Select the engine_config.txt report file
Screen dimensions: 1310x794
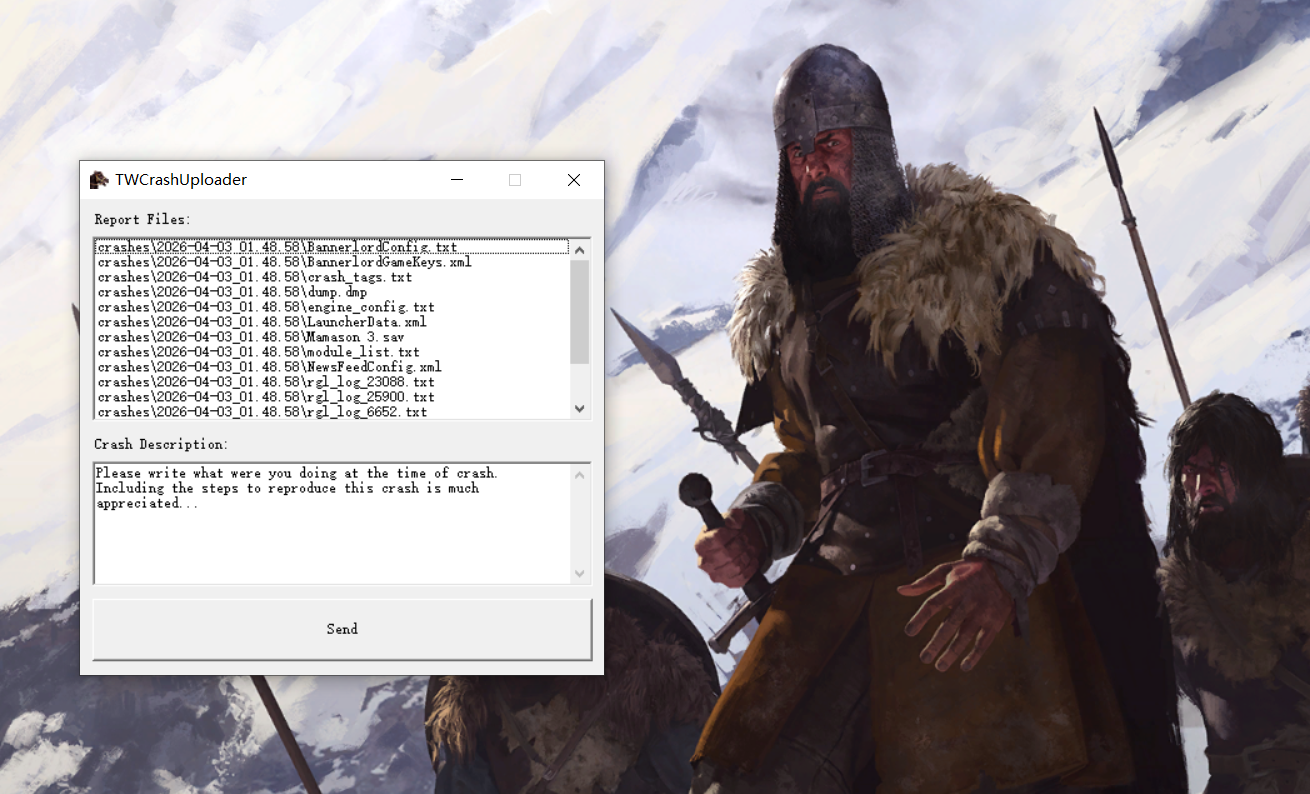pyautogui.click(x=266, y=307)
